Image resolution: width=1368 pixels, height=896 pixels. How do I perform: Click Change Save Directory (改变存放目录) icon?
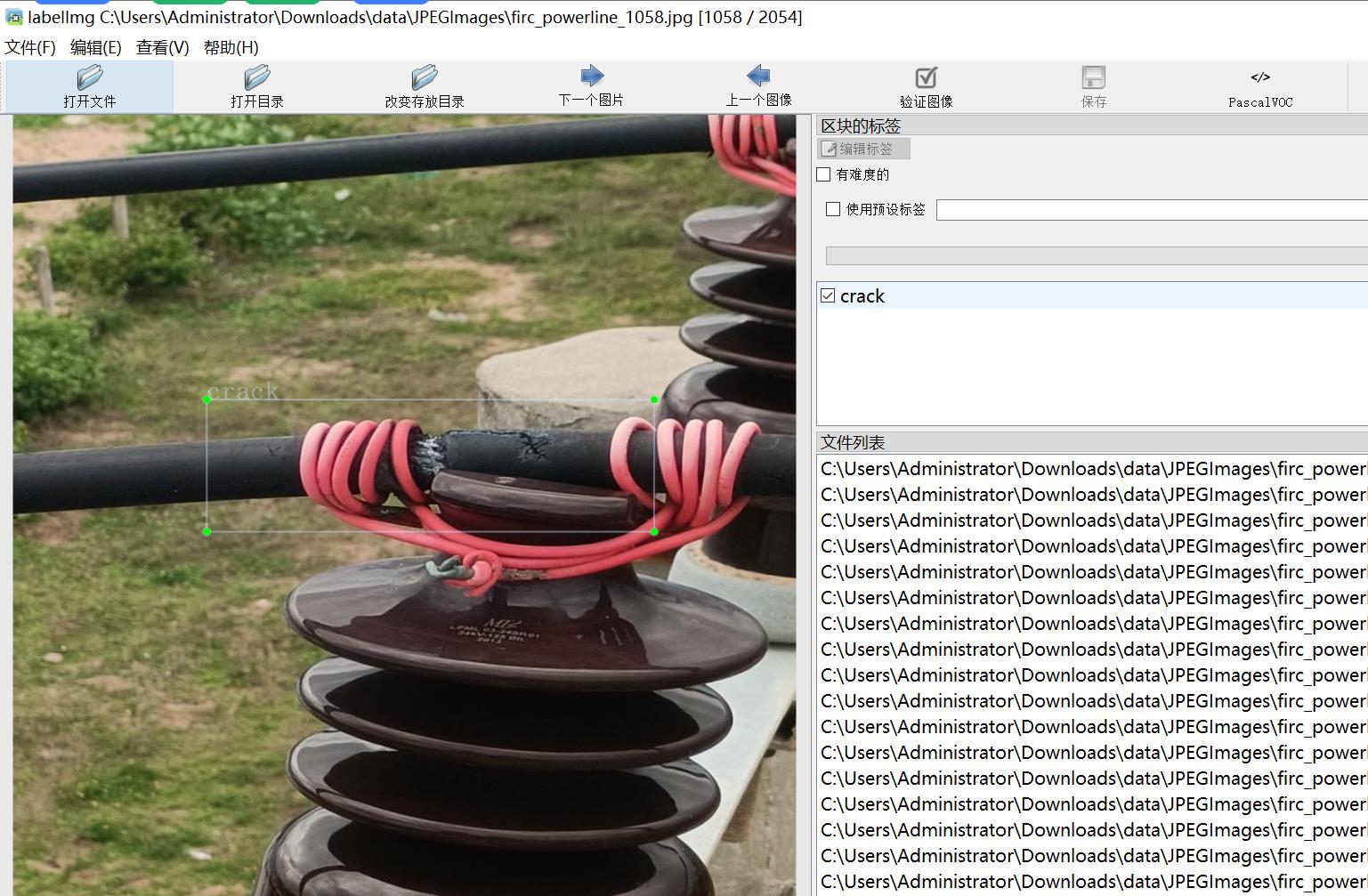pyautogui.click(x=425, y=78)
